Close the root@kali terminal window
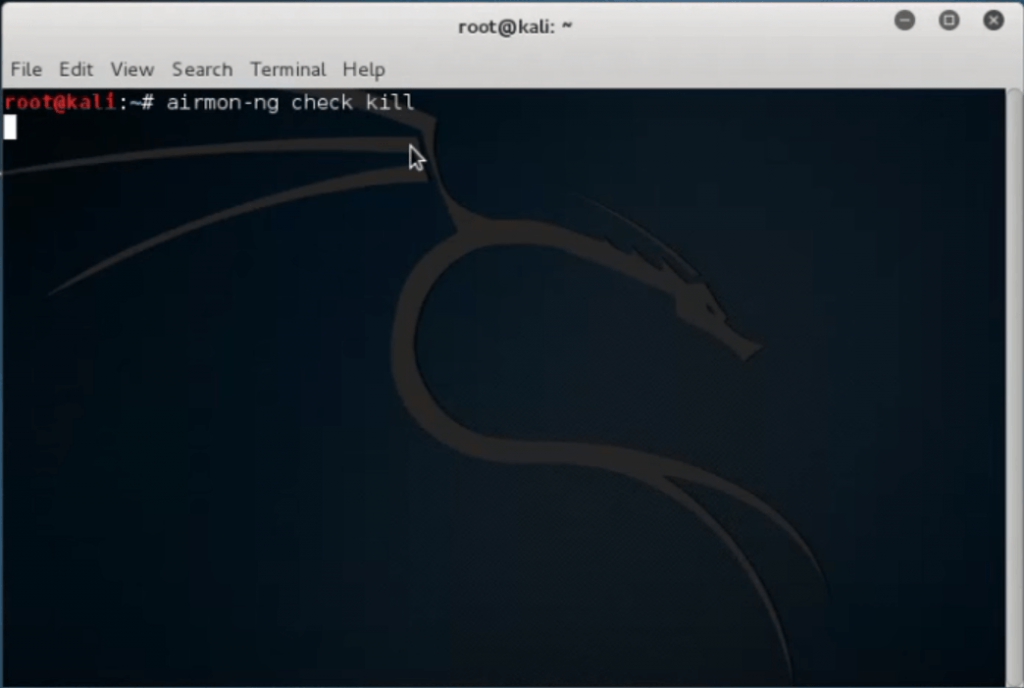 [993, 21]
